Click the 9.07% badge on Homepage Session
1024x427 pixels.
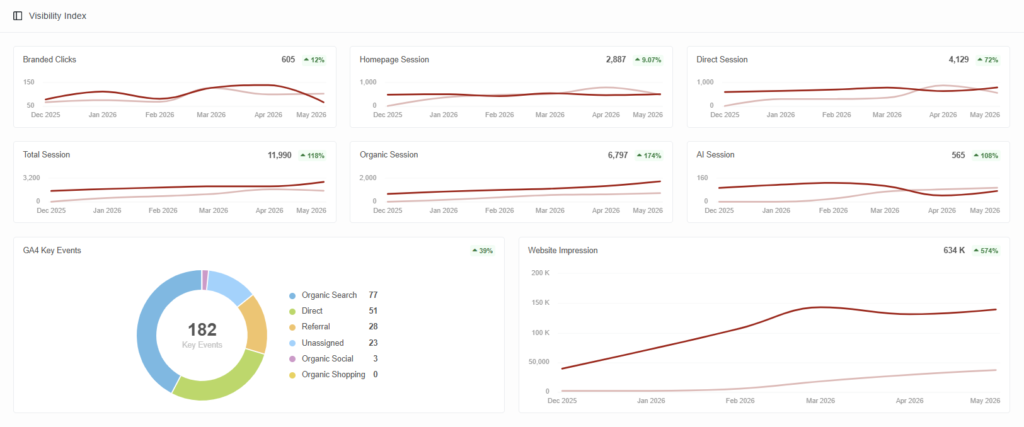tap(648, 59)
